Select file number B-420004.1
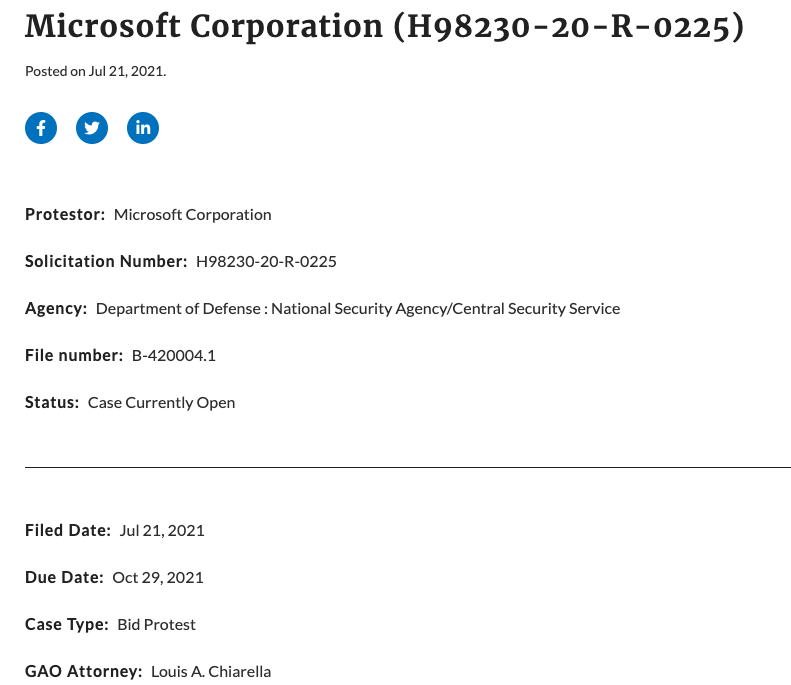The height and width of the screenshot is (685, 791). tap(174, 356)
